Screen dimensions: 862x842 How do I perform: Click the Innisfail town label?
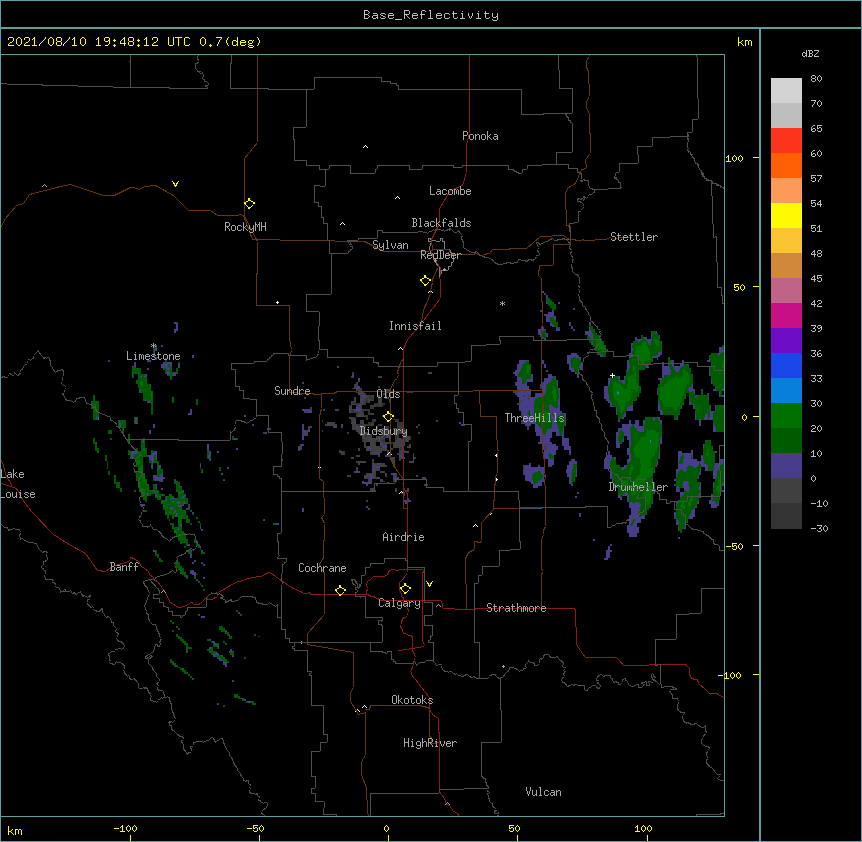pos(415,326)
